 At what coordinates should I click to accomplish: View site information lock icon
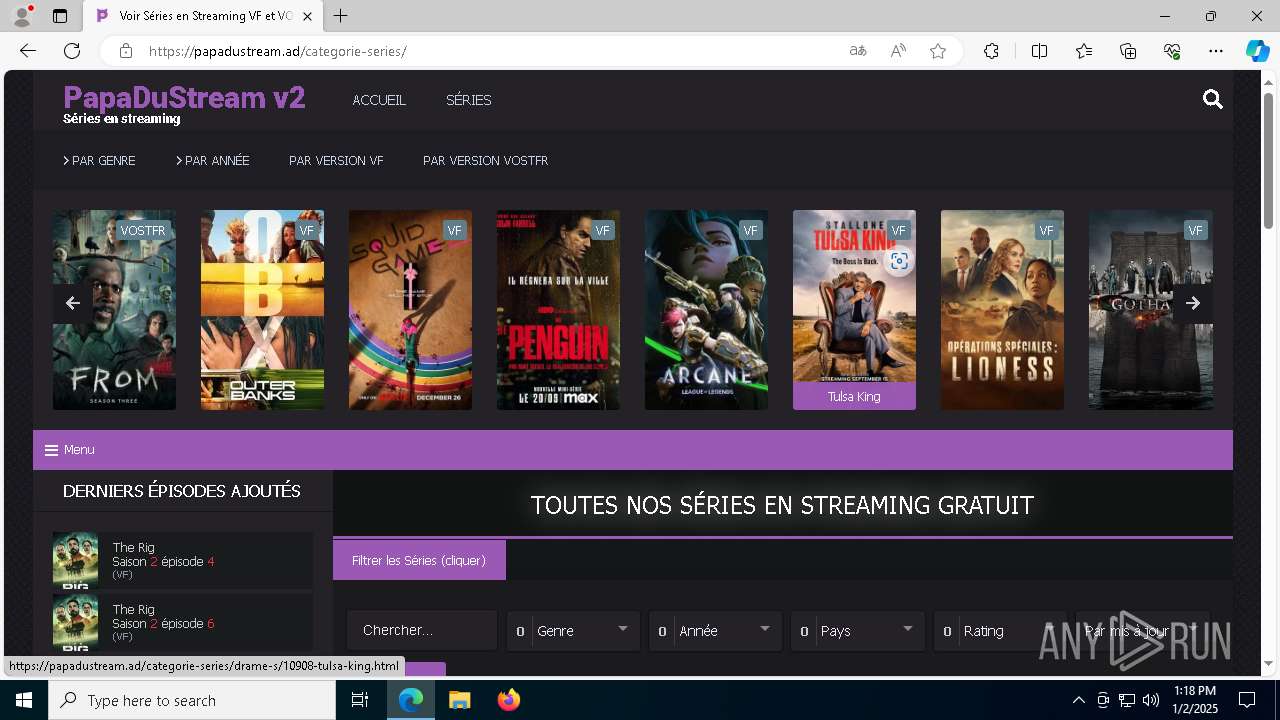point(125,51)
